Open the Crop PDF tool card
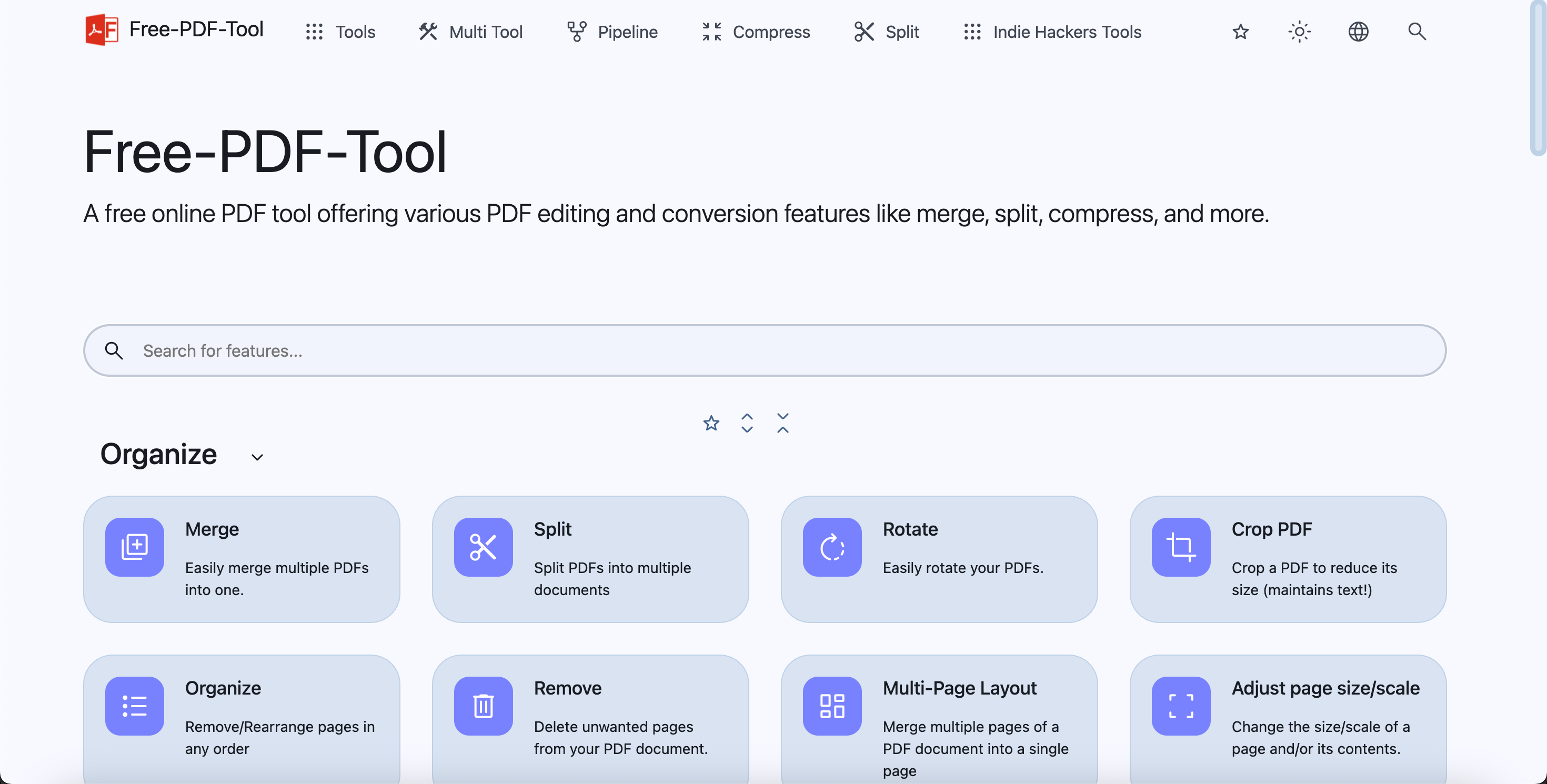This screenshot has width=1547, height=784. 1288,559
